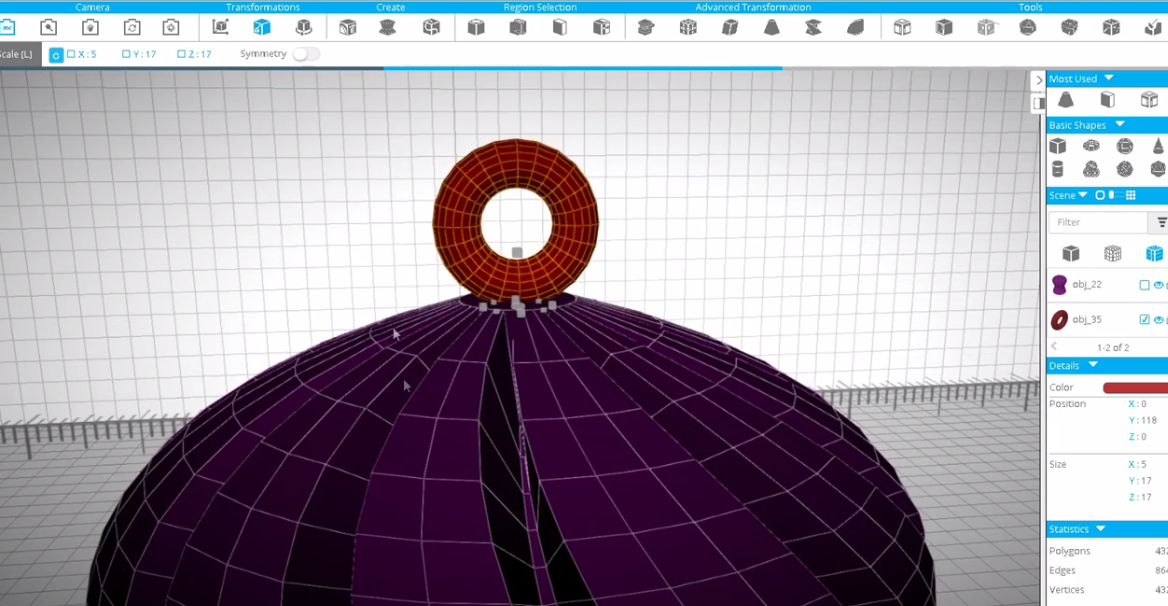Image resolution: width=1168 pixels, height=606 pixels.
Task: Select the blue scale transformation tool
Action: coord(261,28)
